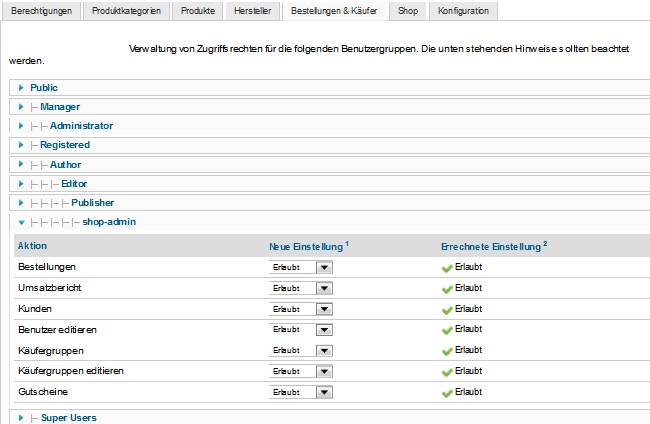The height and width of the screenshot is (424, 650).
Task: Click green checkmark icon in Gutscheine row
Action: click(x=446, y=392)
